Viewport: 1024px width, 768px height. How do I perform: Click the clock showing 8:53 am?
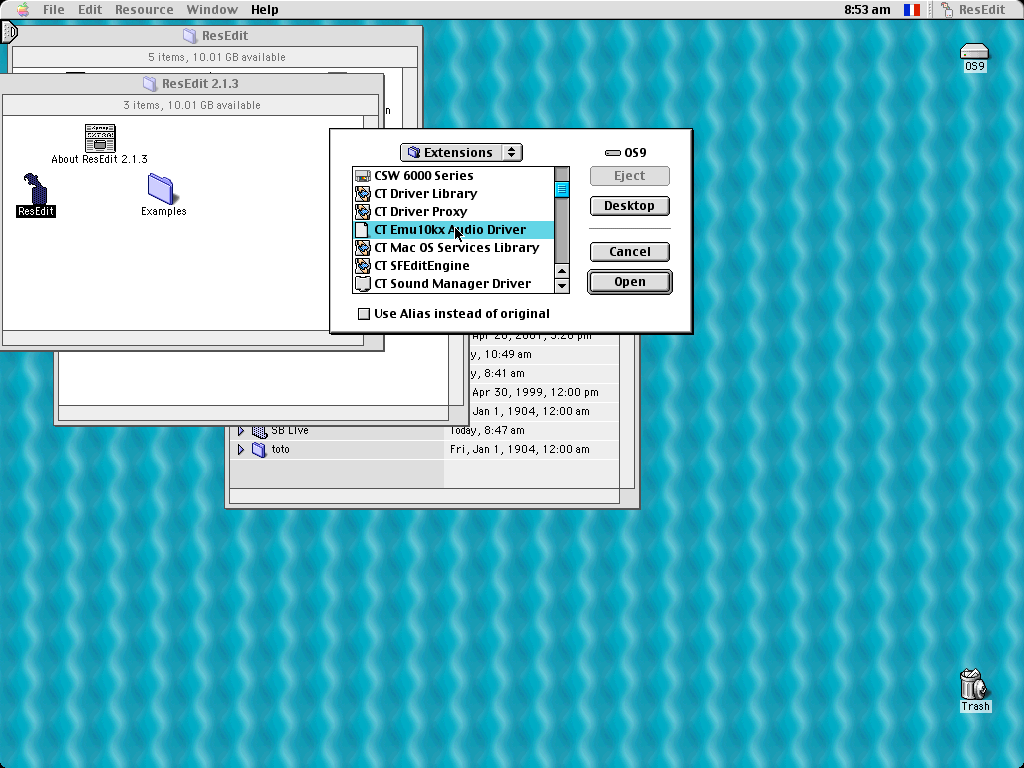(x=867, y=10)
